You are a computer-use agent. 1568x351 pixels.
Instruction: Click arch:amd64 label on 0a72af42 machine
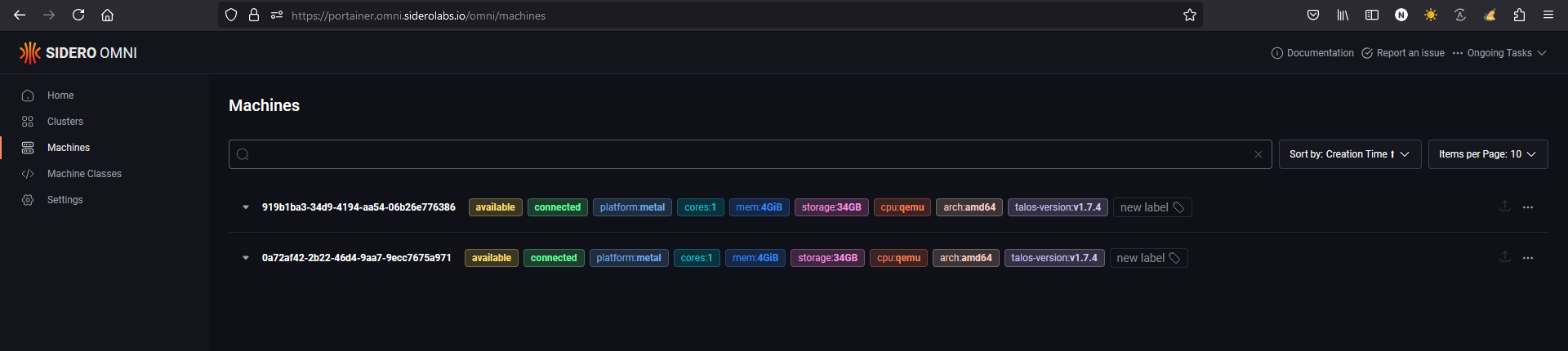click(966, 258)
